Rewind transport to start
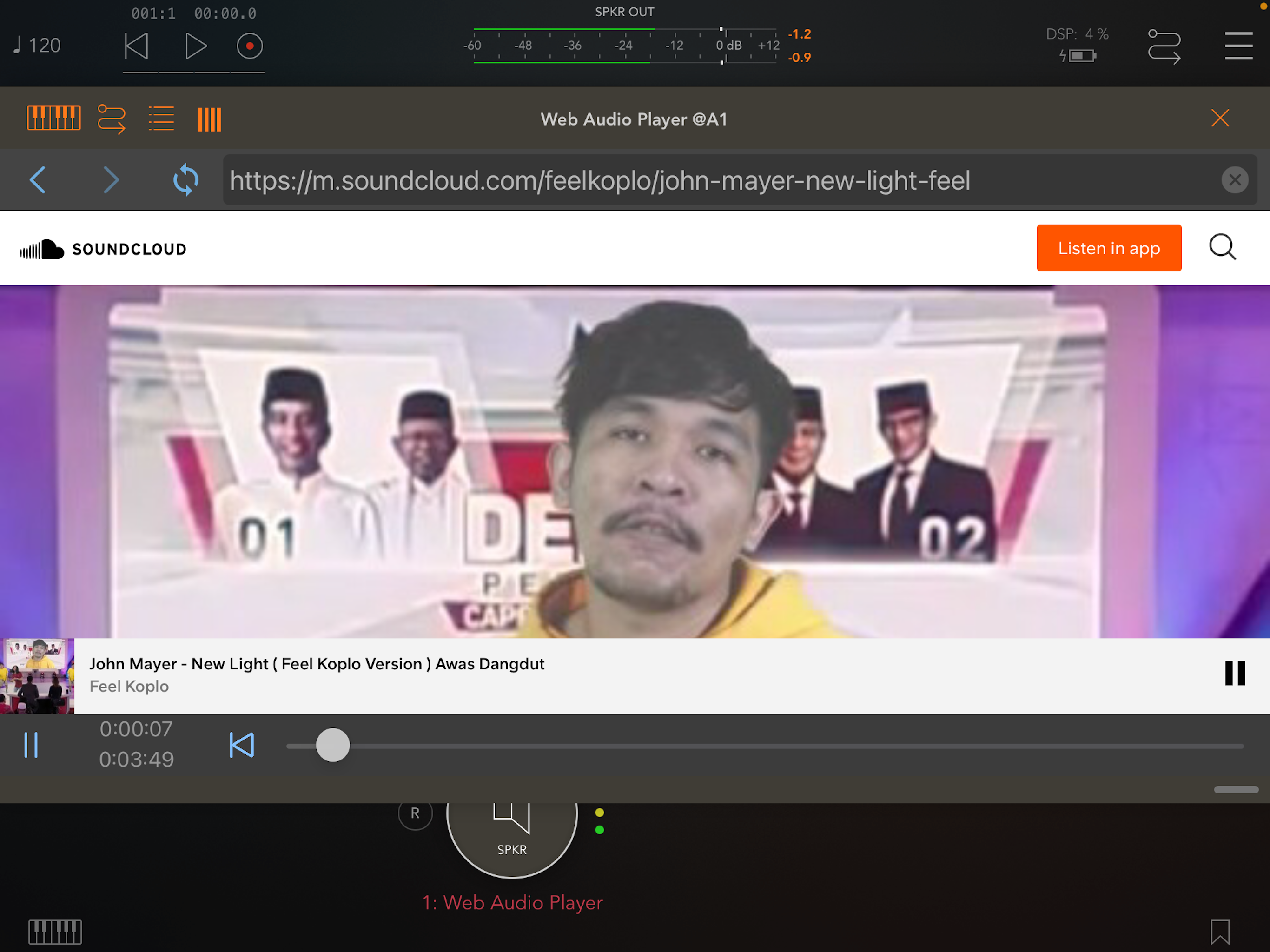Image resolution: width=1270 pixels, height=952 pixels. point(137,46)
